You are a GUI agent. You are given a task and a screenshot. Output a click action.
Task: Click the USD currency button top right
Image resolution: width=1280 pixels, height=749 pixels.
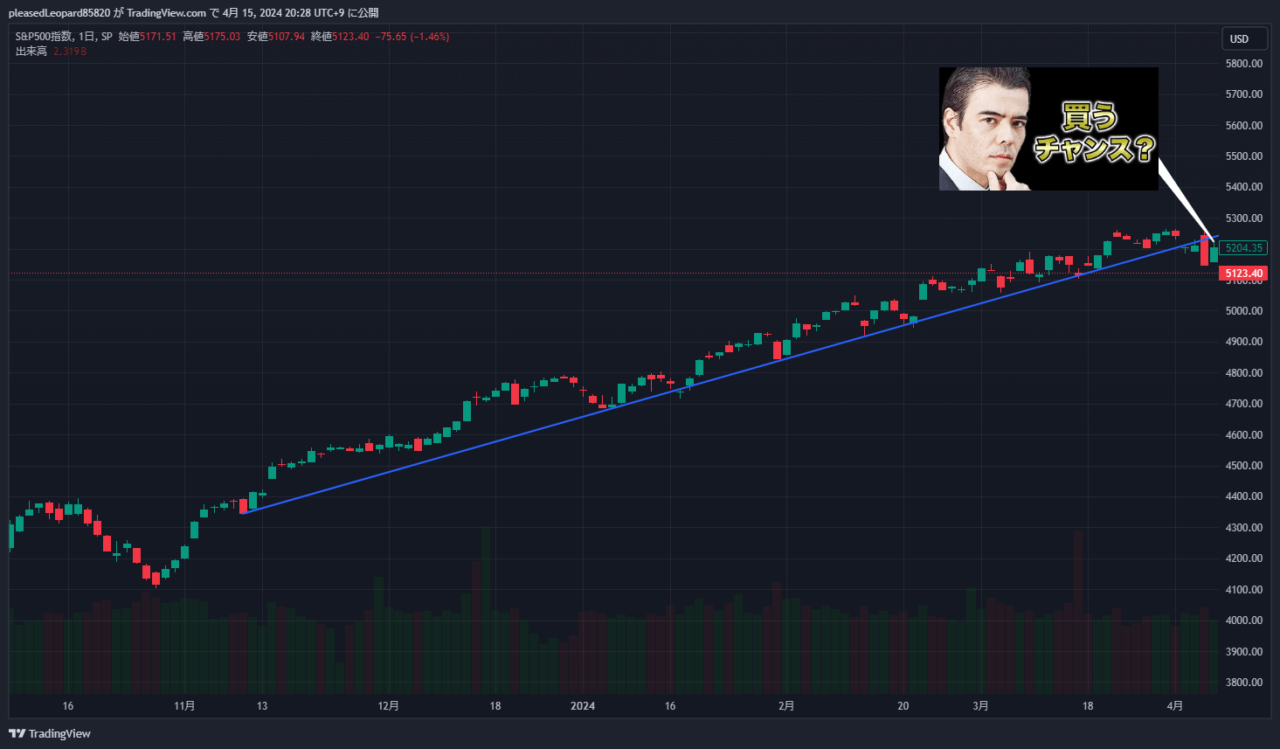(1243, 38)
